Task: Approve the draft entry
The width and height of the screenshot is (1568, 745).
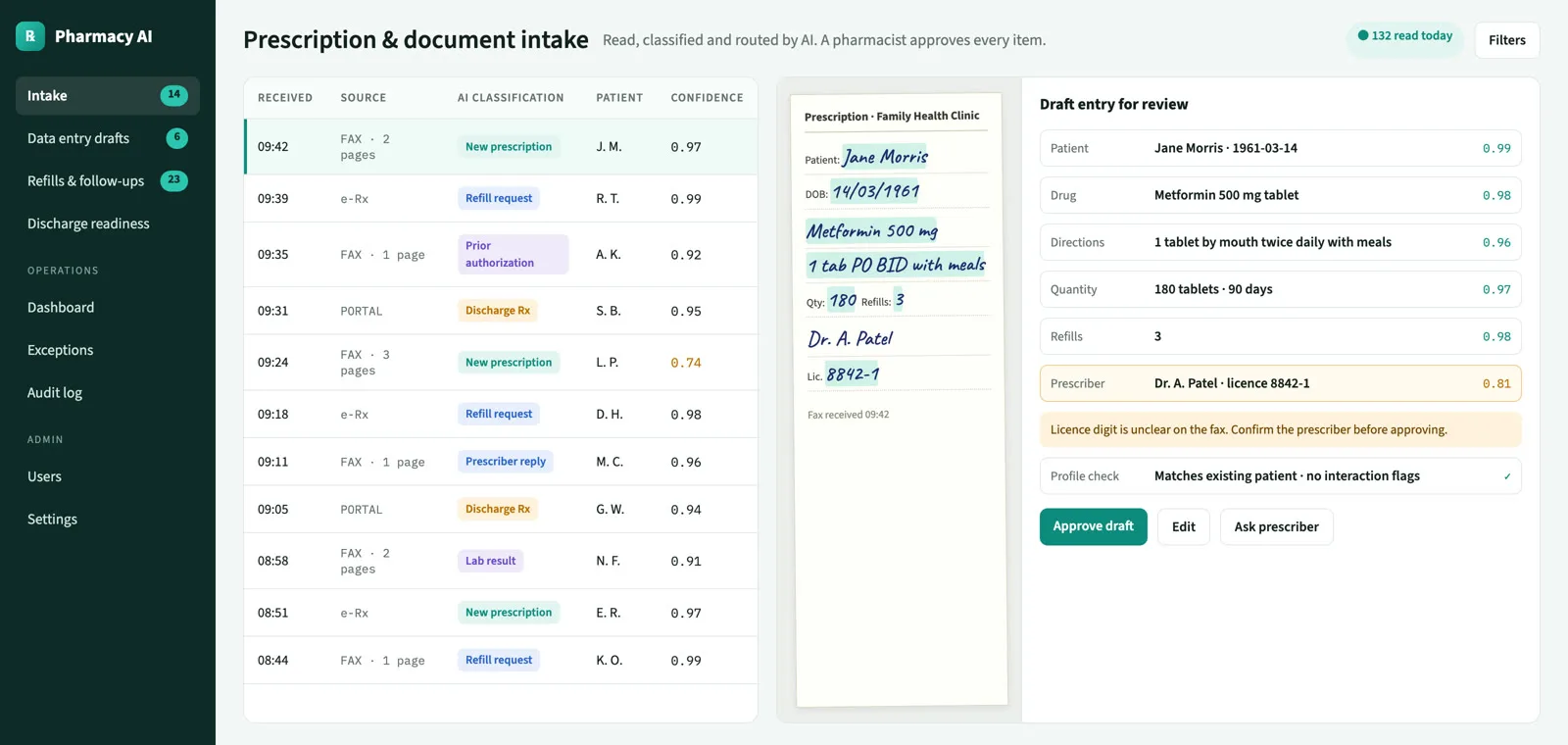Action: pos(1094,527)
